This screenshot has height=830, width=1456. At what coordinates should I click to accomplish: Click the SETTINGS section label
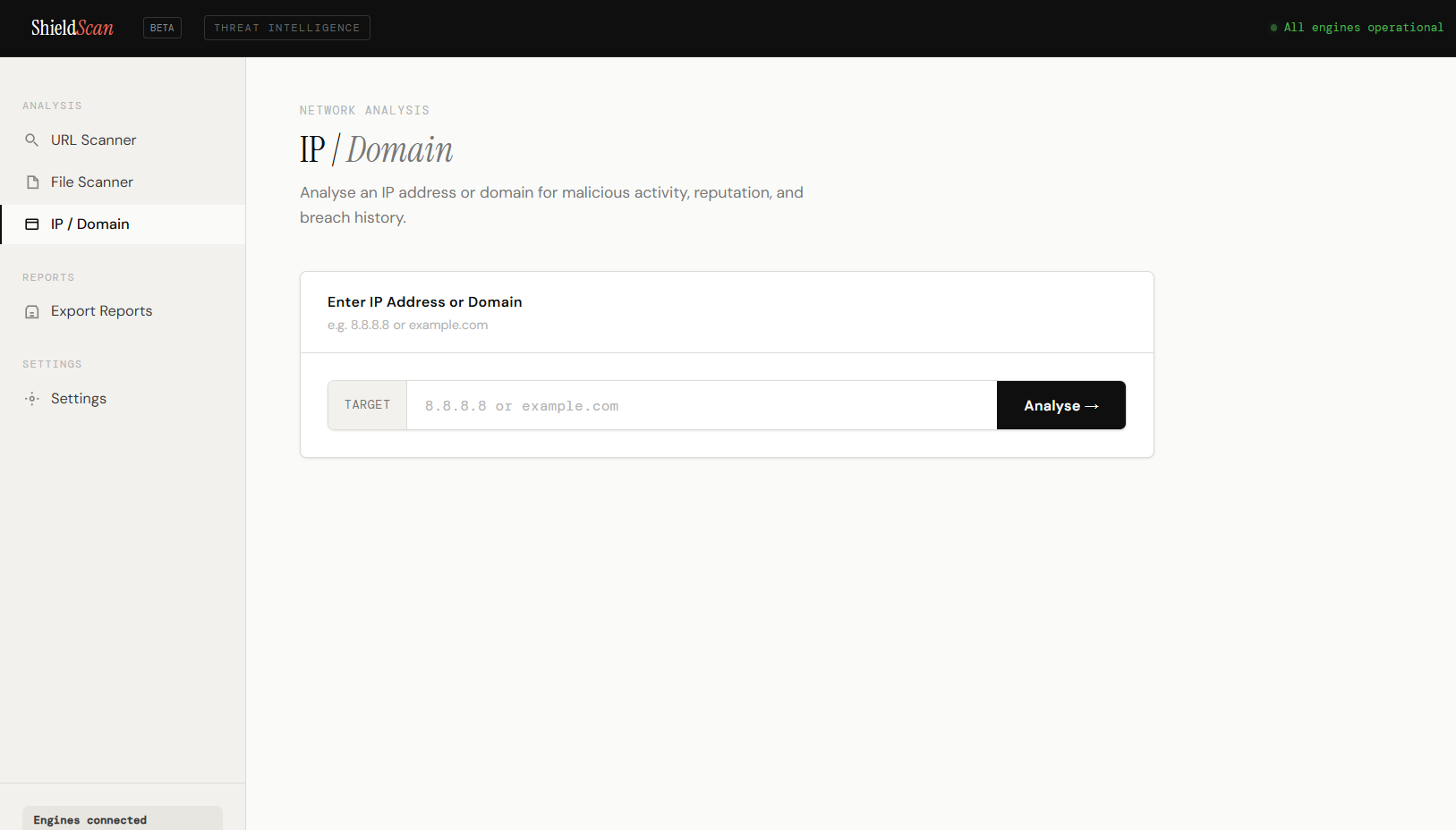52,364
